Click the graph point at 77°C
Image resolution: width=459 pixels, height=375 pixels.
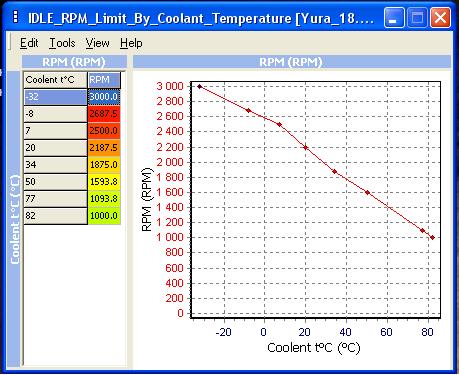422,231
